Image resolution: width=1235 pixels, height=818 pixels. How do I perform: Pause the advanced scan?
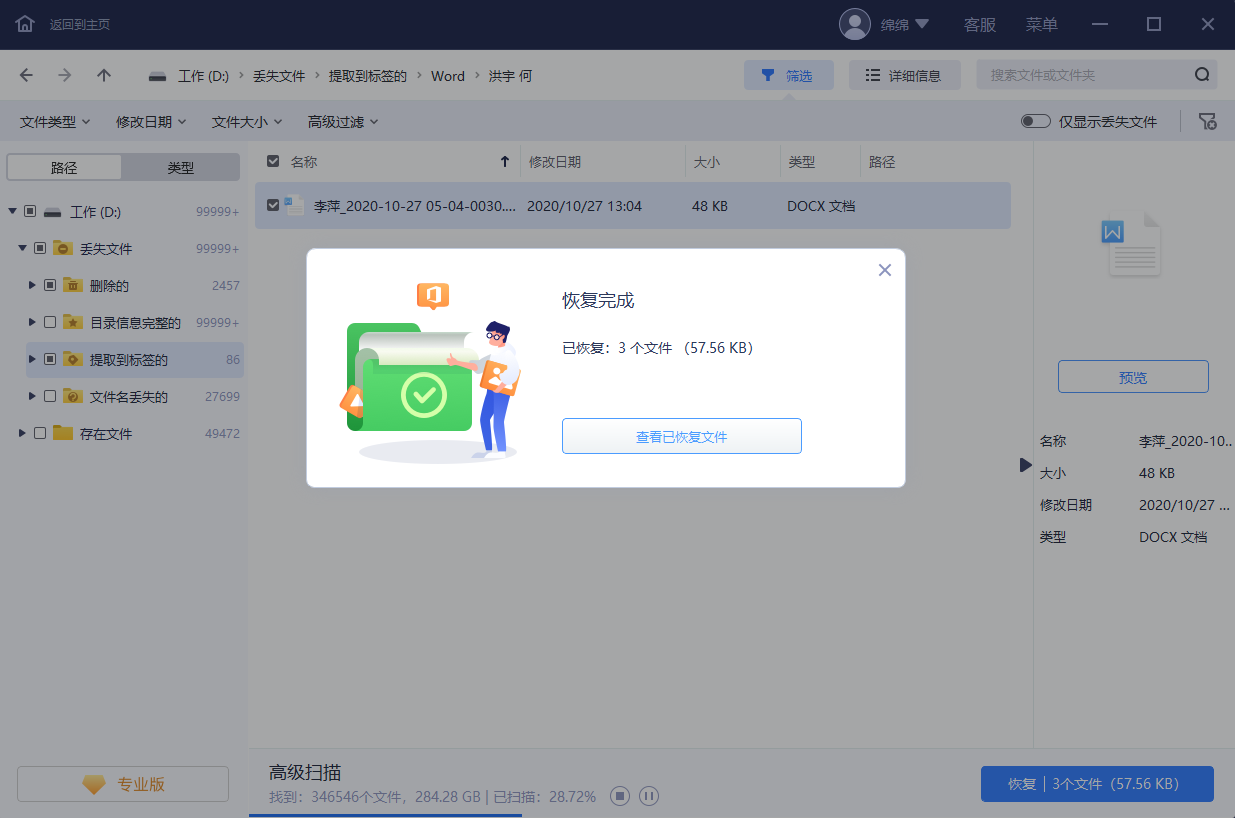click(649, 797)
